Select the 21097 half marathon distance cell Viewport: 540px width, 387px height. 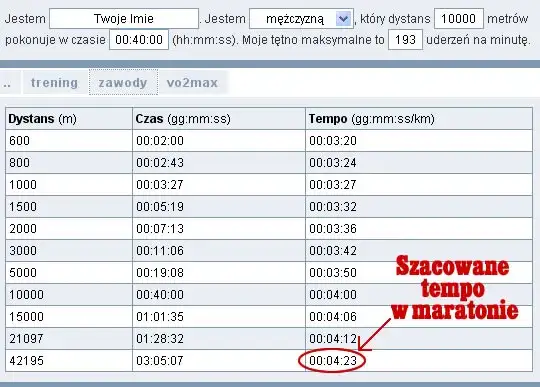coord(69,339)
